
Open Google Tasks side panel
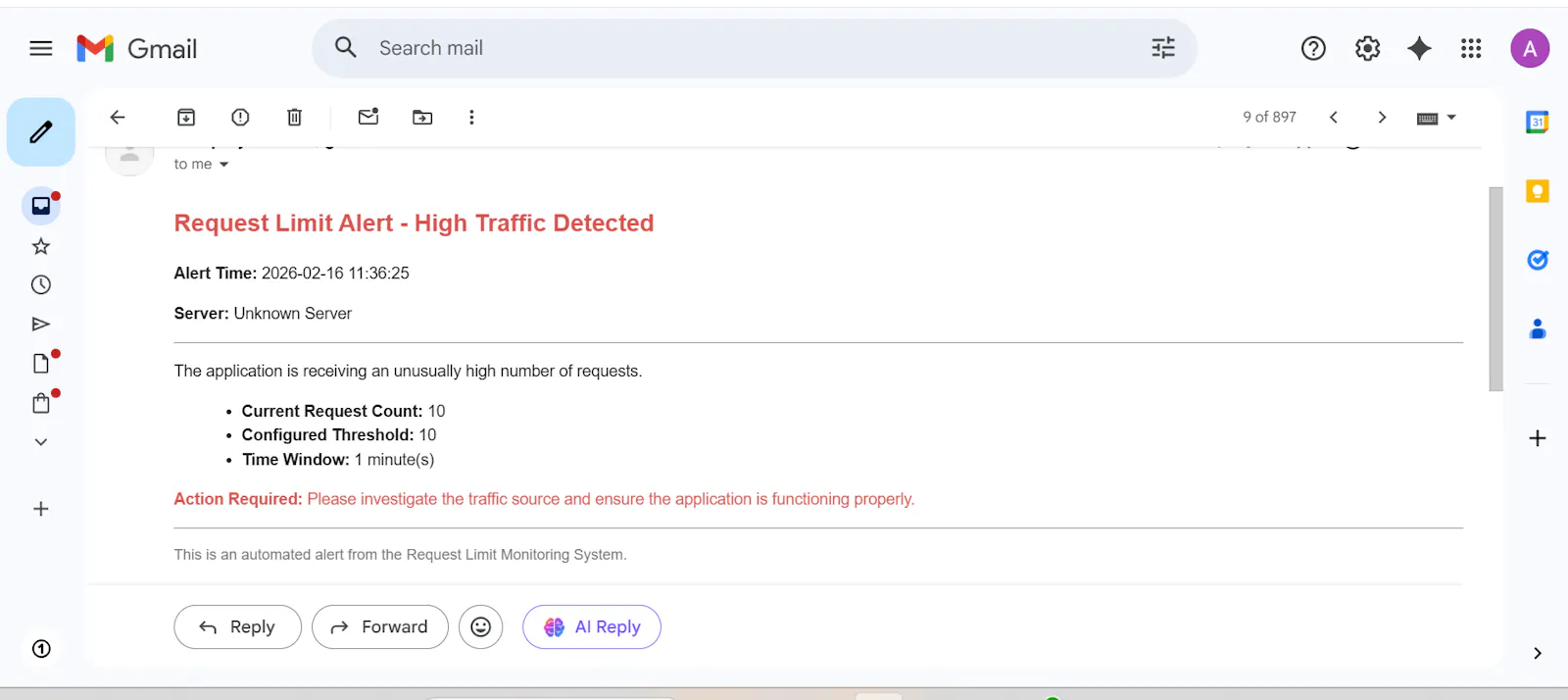[1538, 260]
